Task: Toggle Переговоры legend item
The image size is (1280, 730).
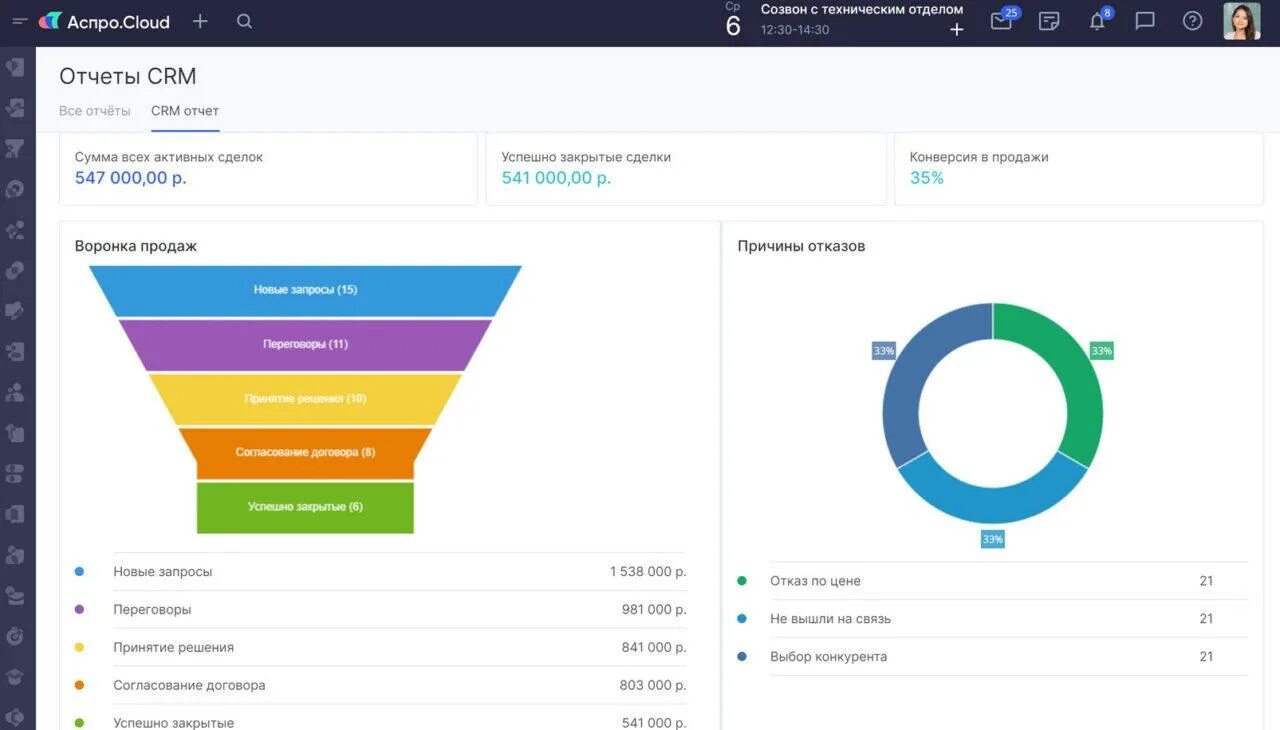Action: point(152,610)
